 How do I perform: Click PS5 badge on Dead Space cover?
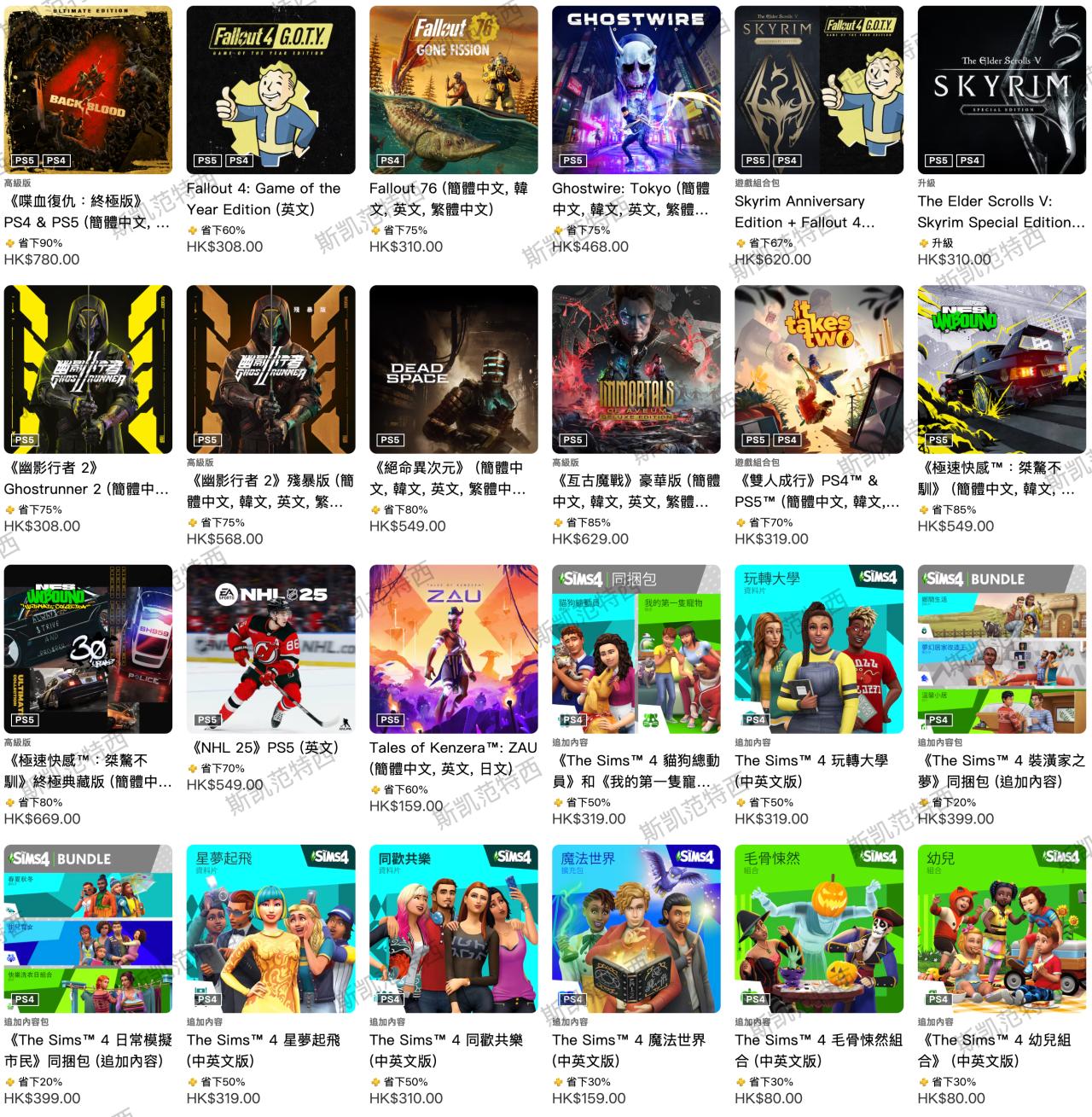390,440
